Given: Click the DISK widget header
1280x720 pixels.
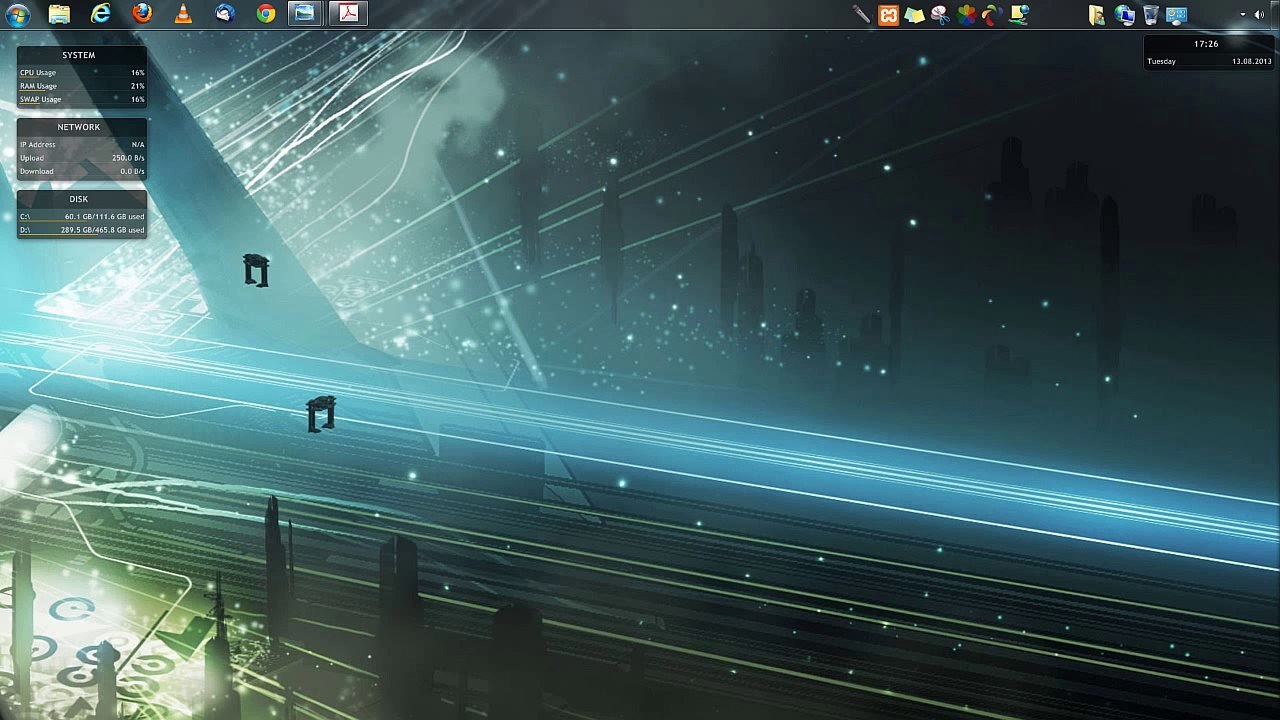Looking at the screenshot, I should coord(79,199).
